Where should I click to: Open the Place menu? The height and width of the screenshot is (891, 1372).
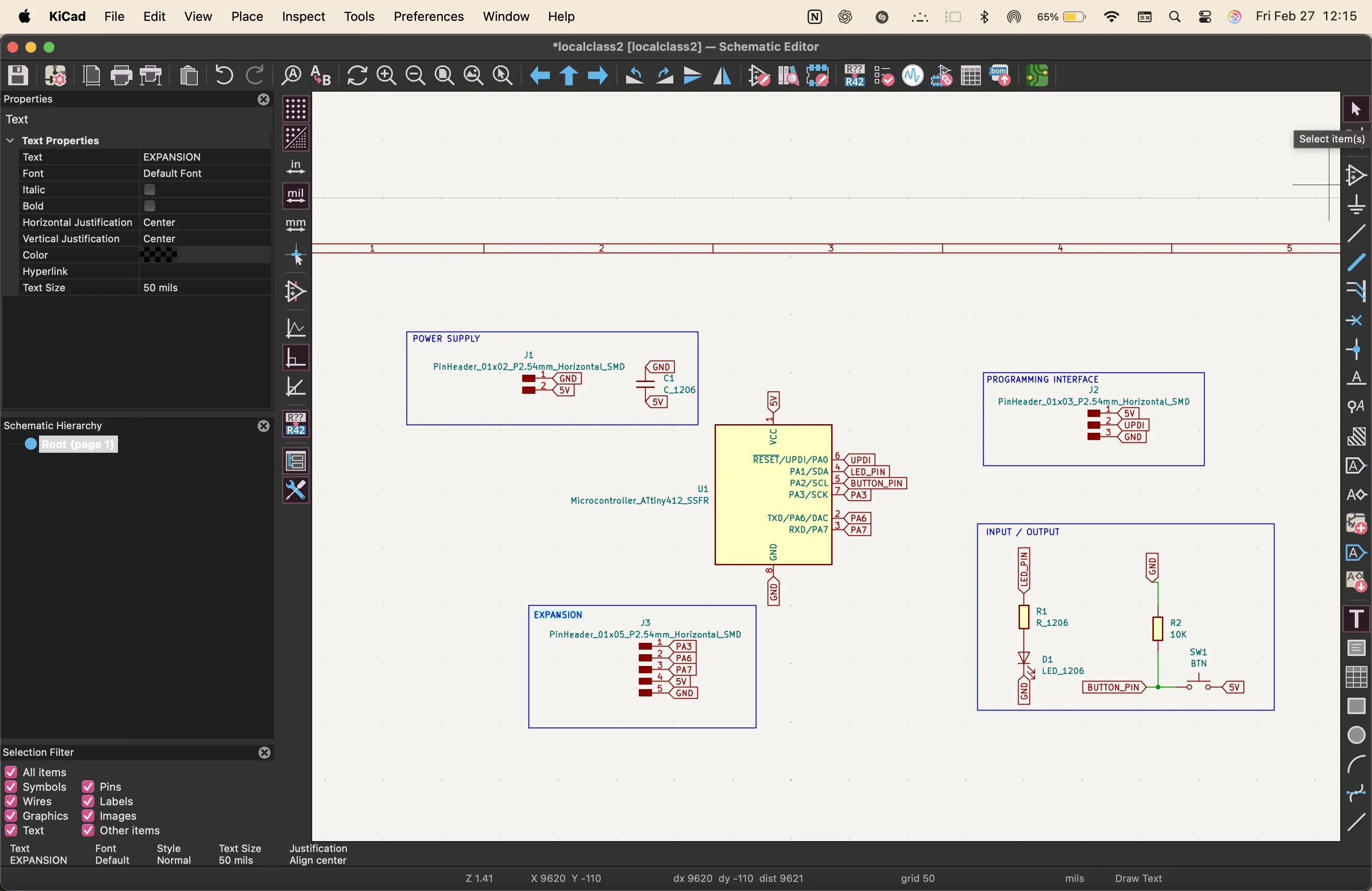247,16
